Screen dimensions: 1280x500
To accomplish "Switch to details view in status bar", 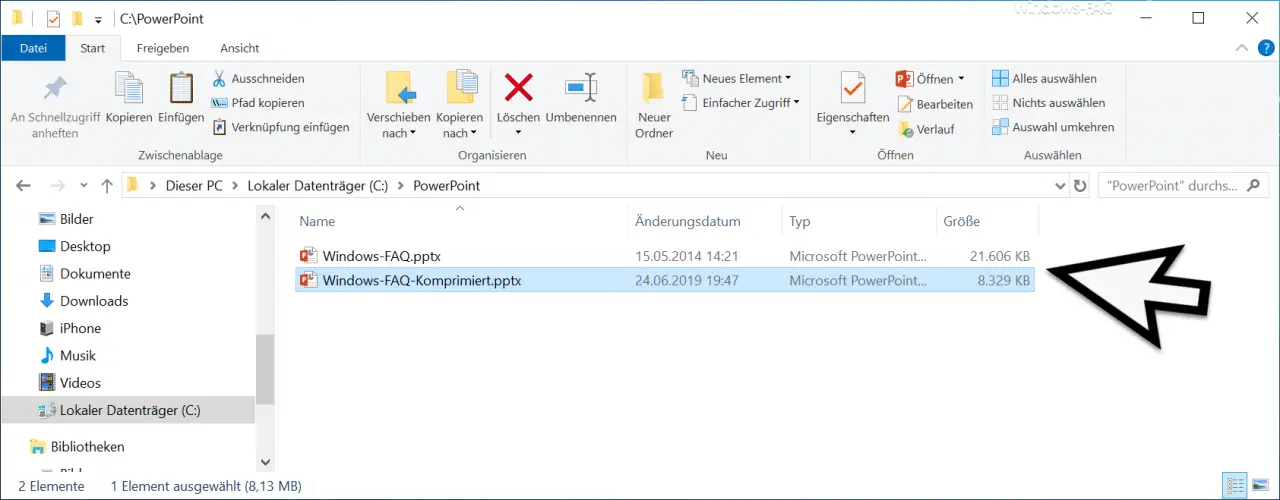I will (1235, 486).
